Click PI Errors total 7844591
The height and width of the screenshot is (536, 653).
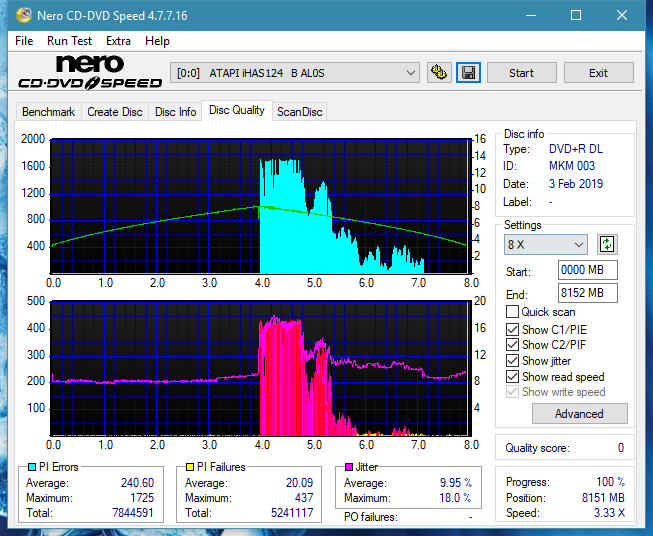click(133, 513)
